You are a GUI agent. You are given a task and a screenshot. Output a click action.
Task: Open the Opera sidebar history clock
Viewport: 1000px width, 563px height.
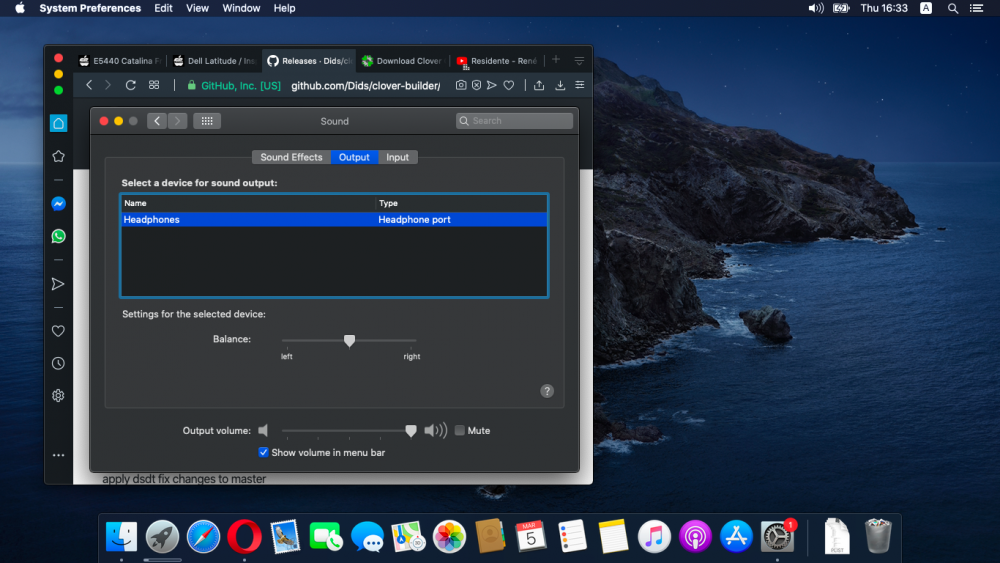click(58, 364)
